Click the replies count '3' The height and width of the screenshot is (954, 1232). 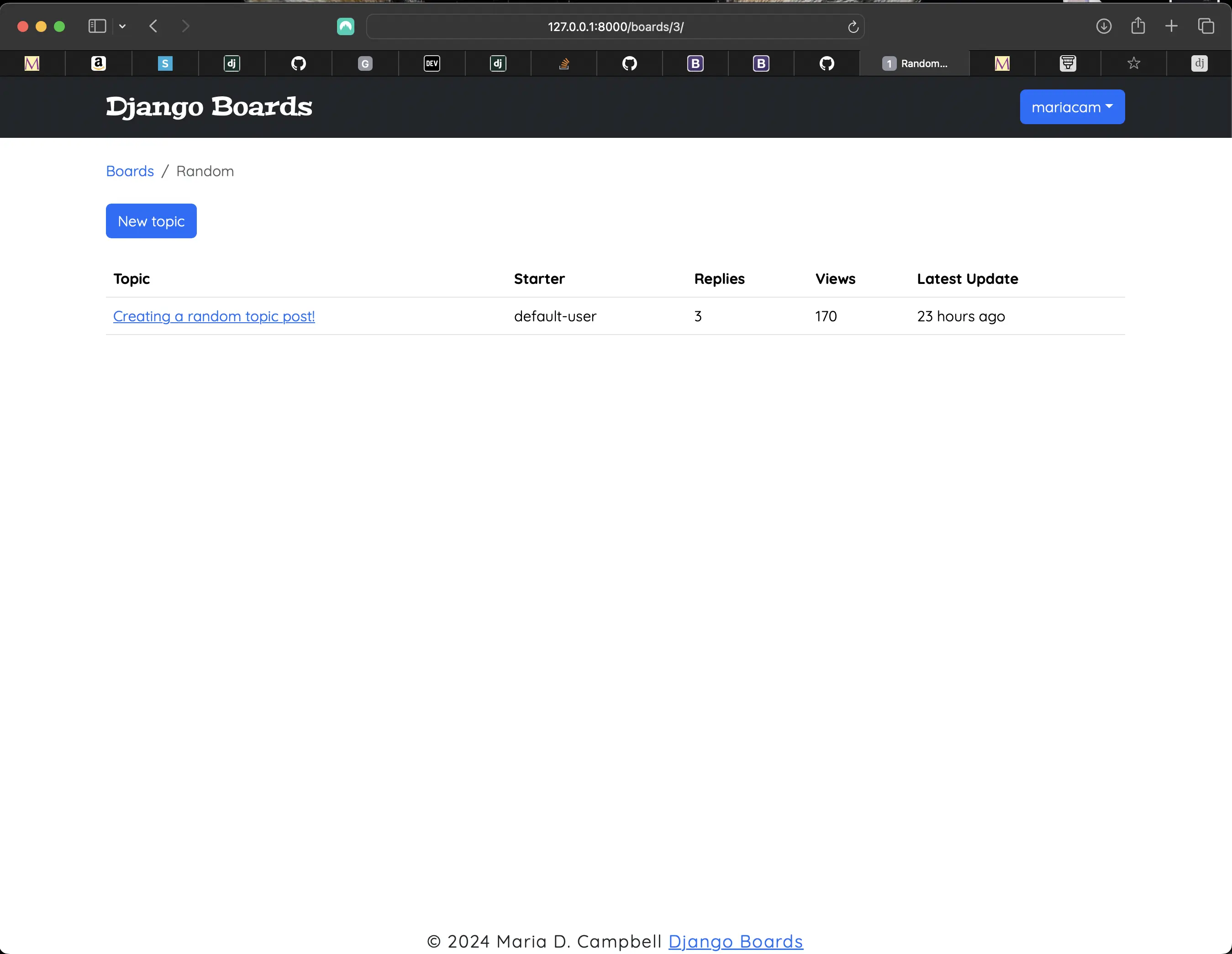point(698,316)
